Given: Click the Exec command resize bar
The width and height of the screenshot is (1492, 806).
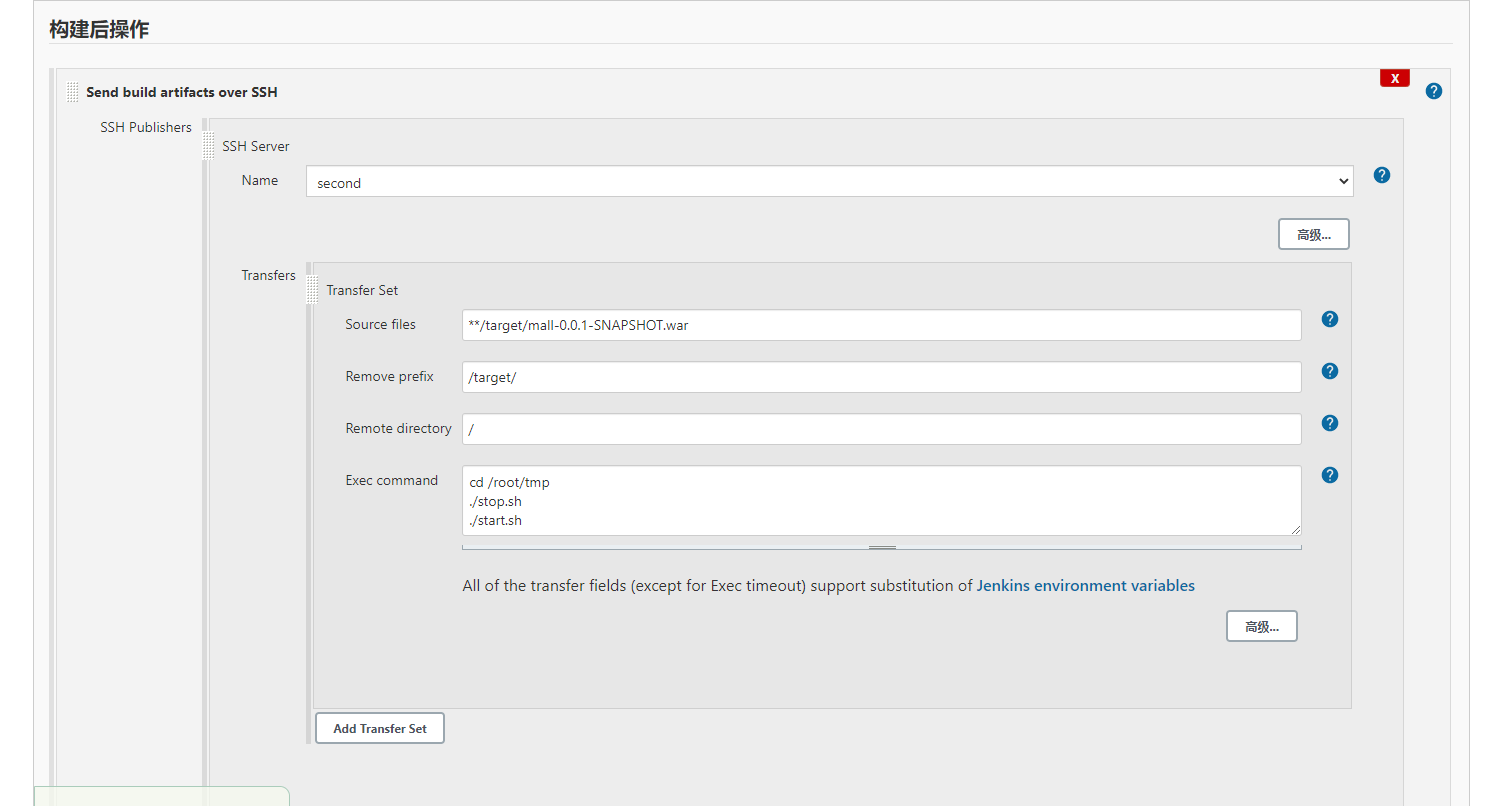Looking at the screenshot, I should [882, 547].
